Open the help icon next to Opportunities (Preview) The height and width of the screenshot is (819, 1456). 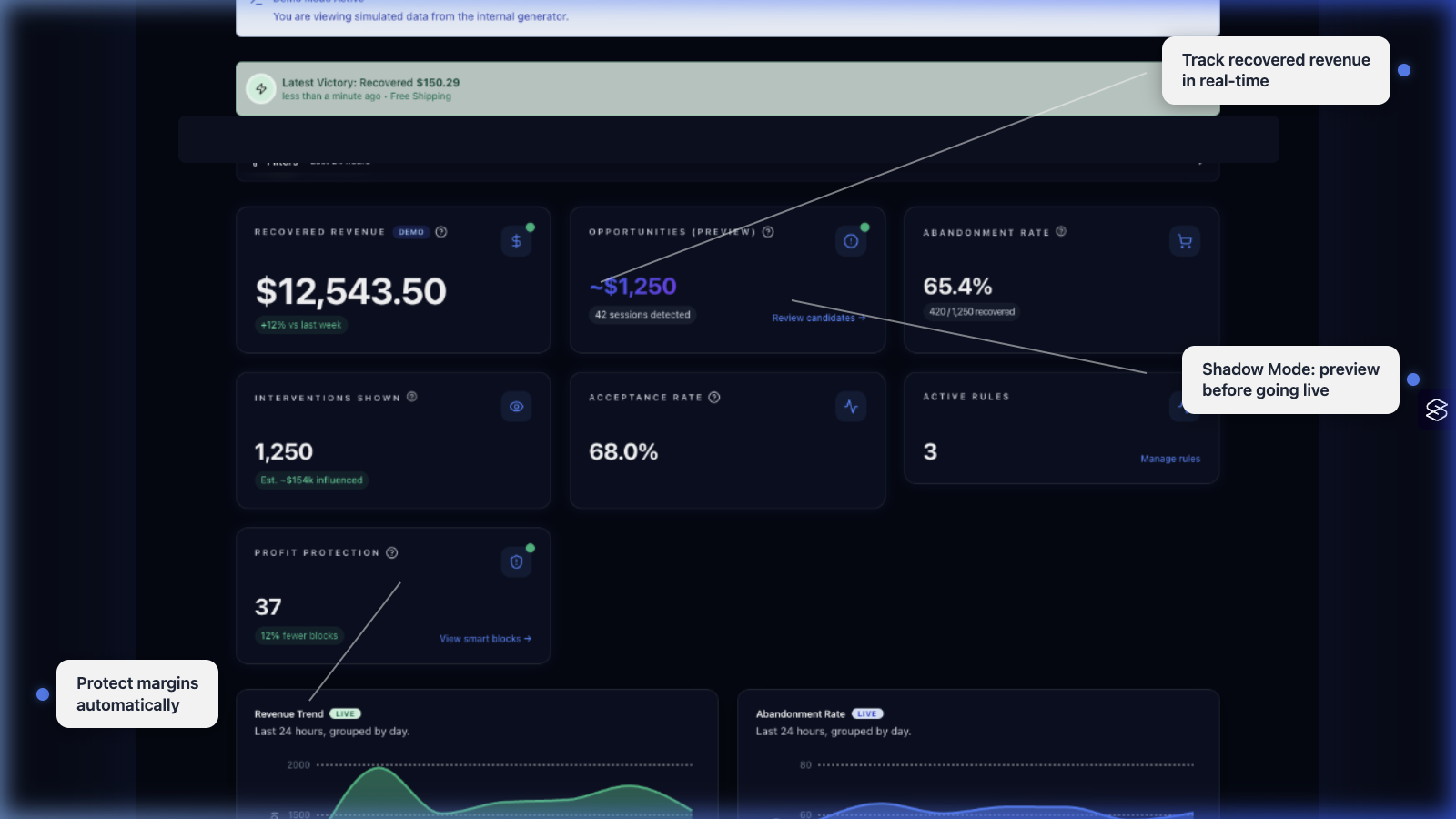[768, 232]
